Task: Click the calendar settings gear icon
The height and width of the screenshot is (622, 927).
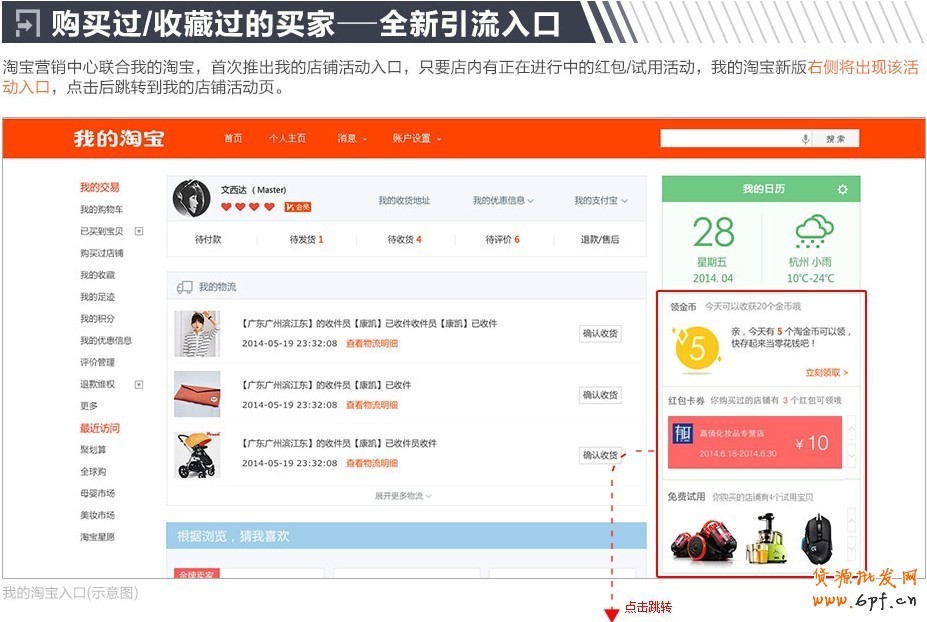Action: pos(842,190)
